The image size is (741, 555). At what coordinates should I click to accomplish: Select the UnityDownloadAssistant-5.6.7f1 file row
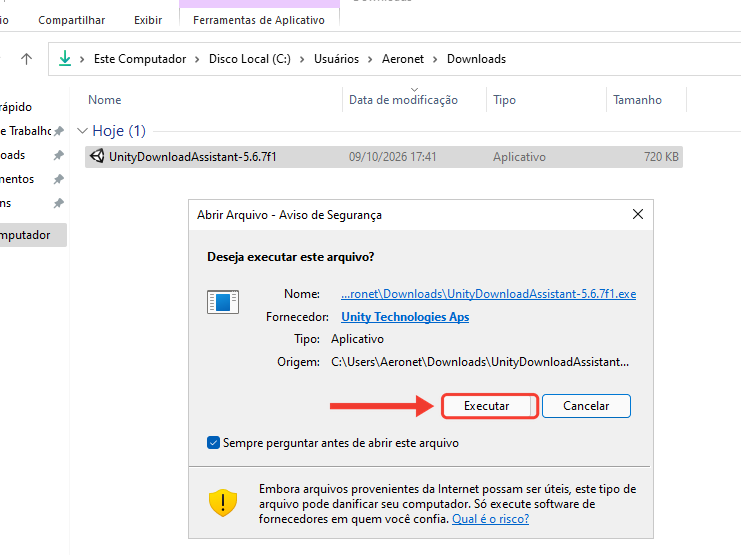point(384,157)
